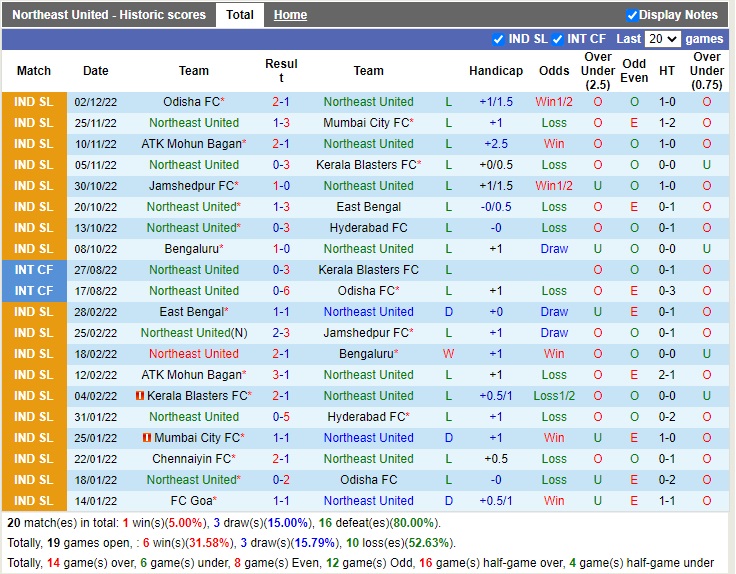Select IND SL league cell for 02/12/22
The image size is (736, 574).
[x=34, y=102]
